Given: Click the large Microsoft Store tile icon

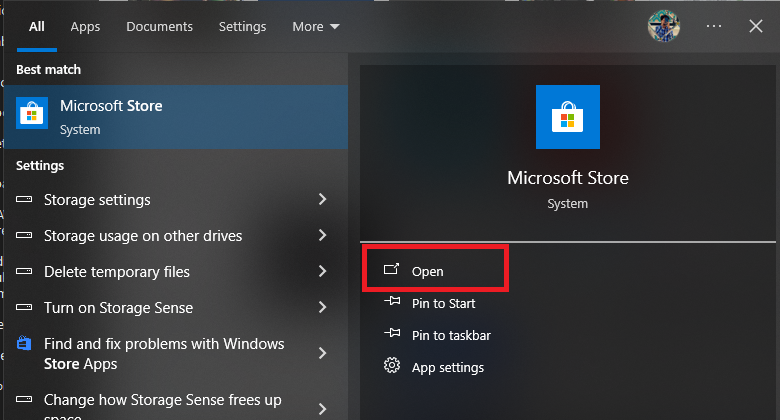Looking at the screenshot, I should 568,117.
